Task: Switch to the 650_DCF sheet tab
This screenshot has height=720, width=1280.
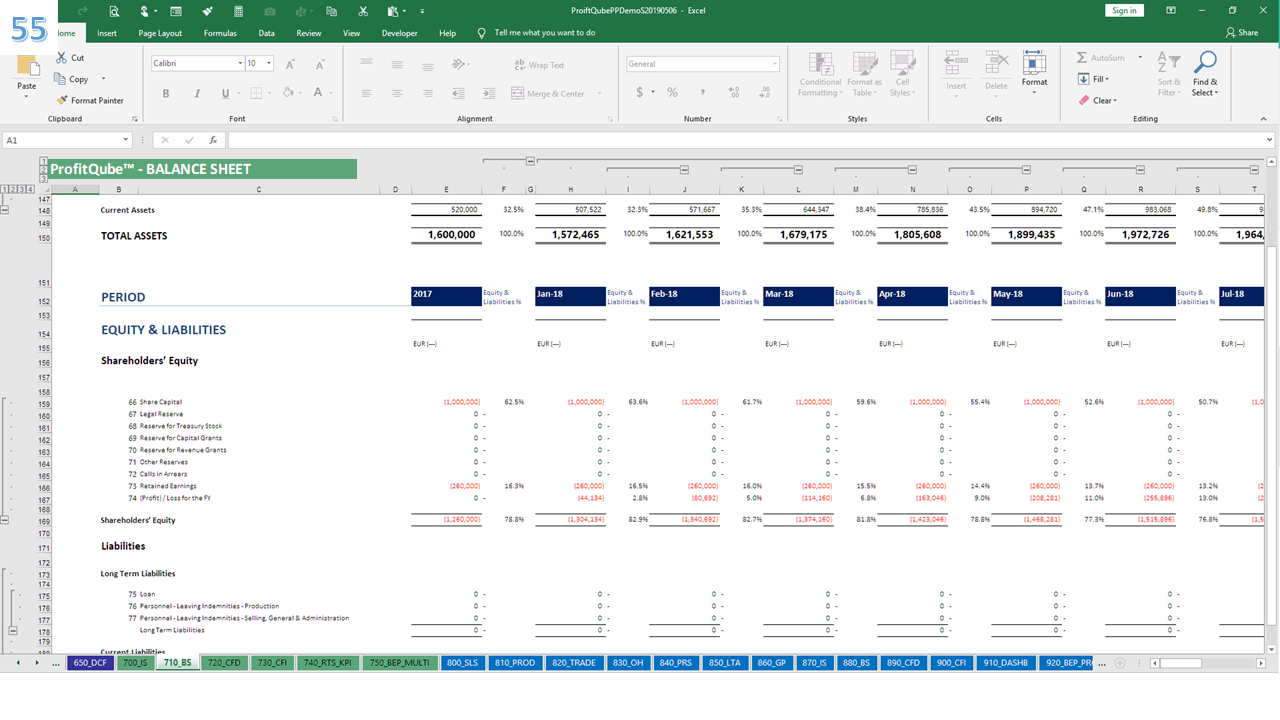Action: [90, 662]
